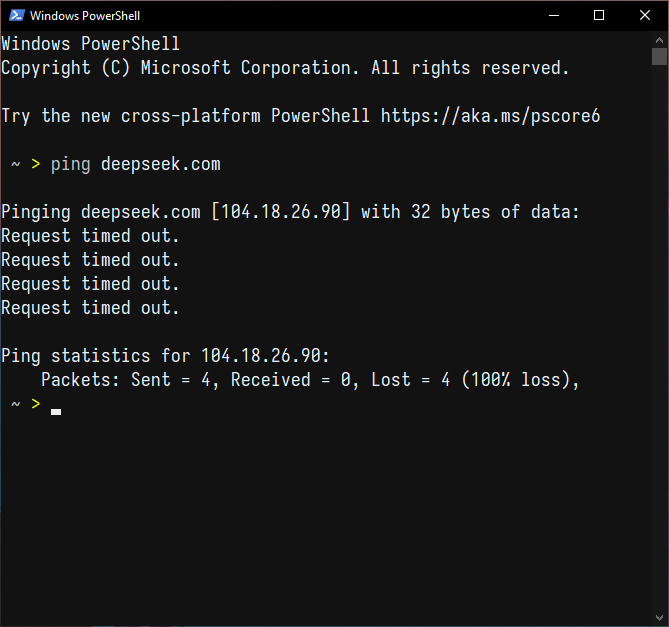Click the scrollbar down arrow
The width and height of the screenshot is (669, 627).
[x=659, y=618]
